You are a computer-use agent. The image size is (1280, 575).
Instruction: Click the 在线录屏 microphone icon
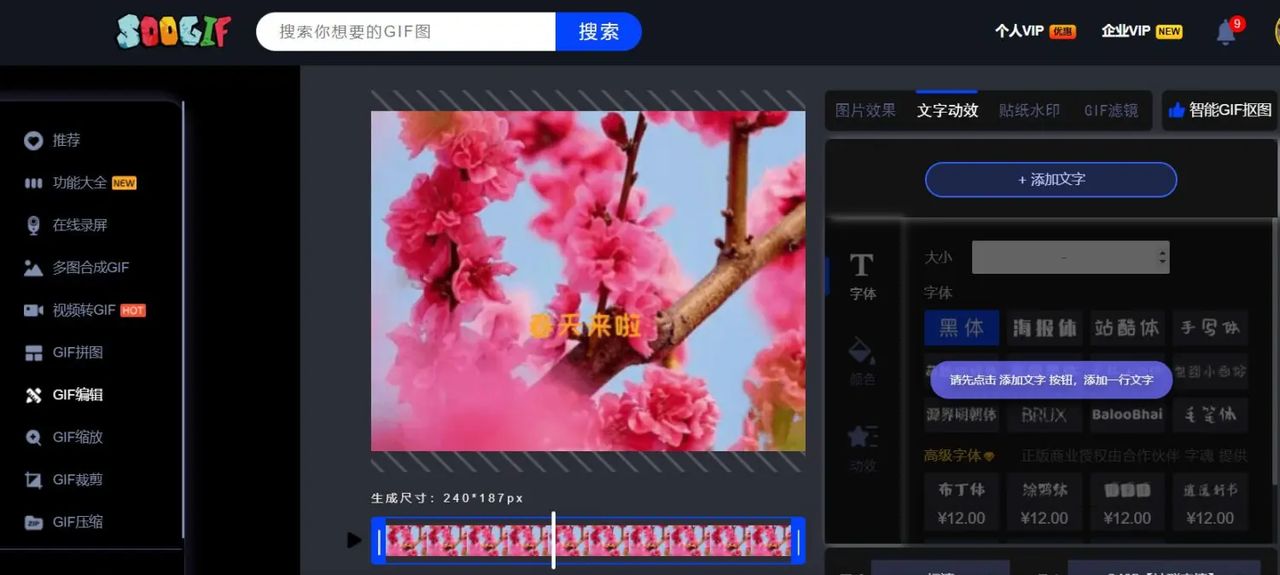coord(33,225)
